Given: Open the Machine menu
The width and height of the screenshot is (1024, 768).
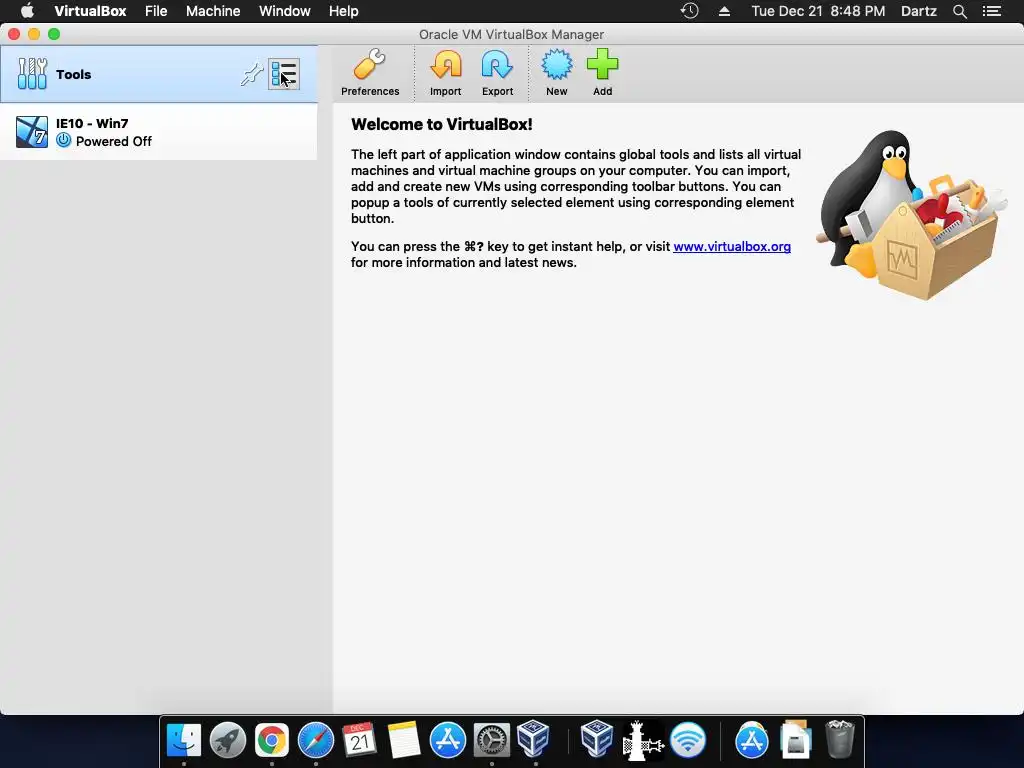Looking at the screenshot, I should tap(213, 11).
